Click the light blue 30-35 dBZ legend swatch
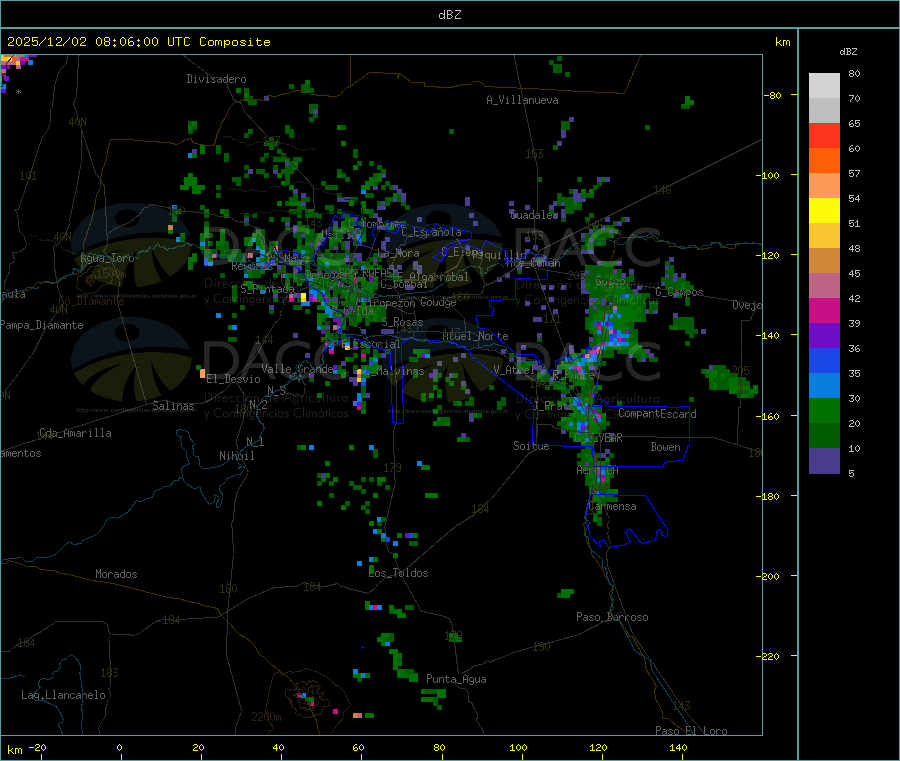The height and width of the screenshot is (761, 900). point(824,386)
